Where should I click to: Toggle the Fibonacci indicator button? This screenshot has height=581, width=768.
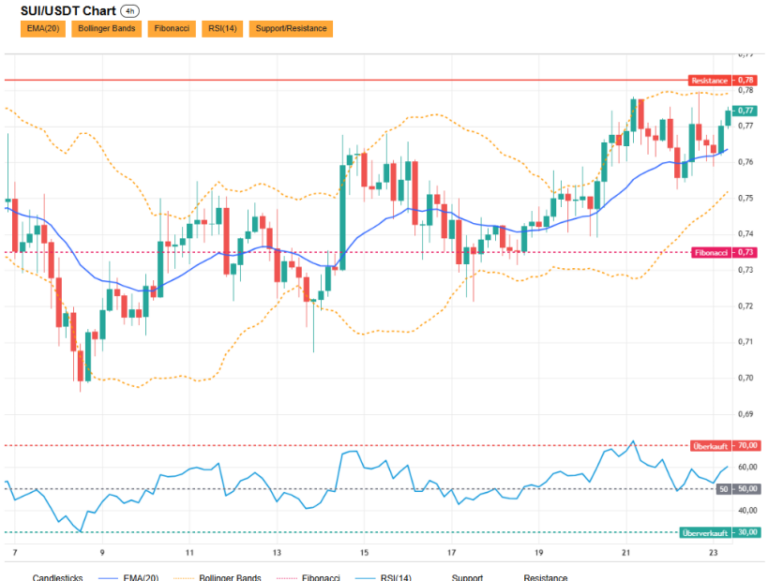(x=171, y=28)
